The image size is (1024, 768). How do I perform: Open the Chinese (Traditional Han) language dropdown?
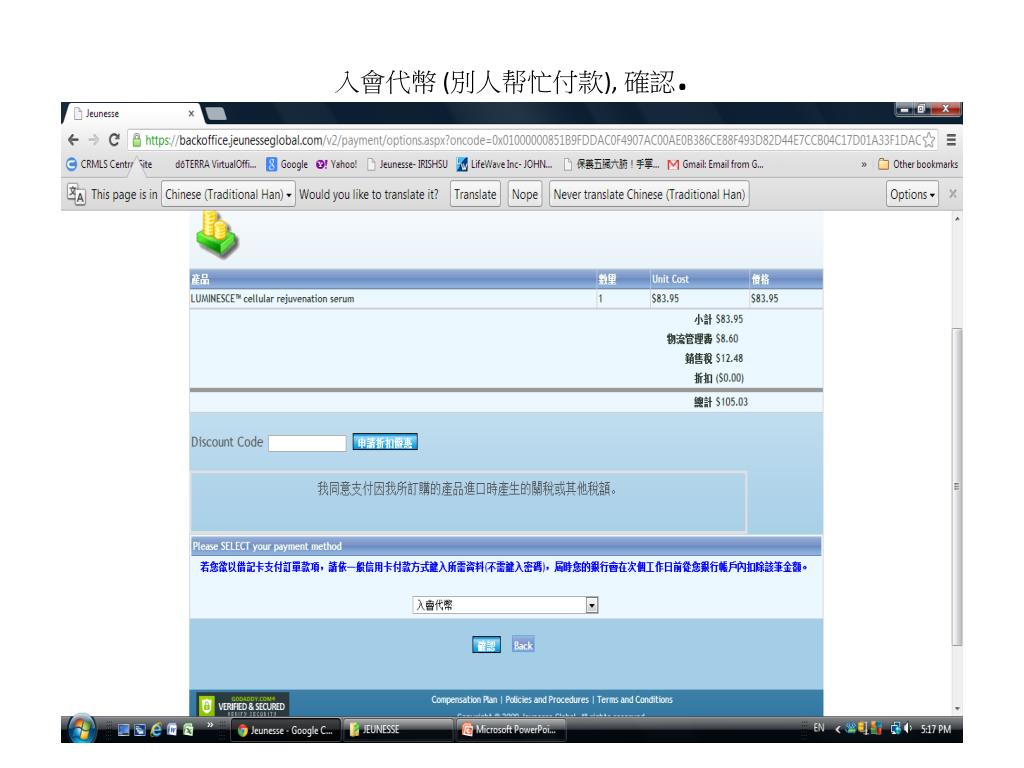click(228, 195)
